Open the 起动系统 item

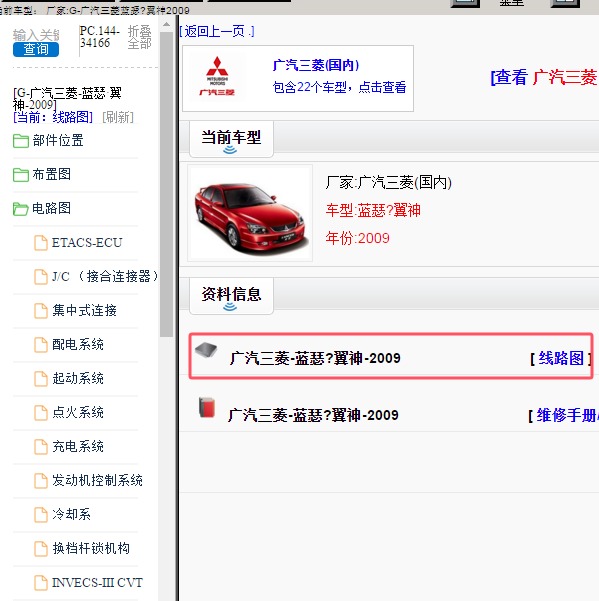tap(78, 378)
